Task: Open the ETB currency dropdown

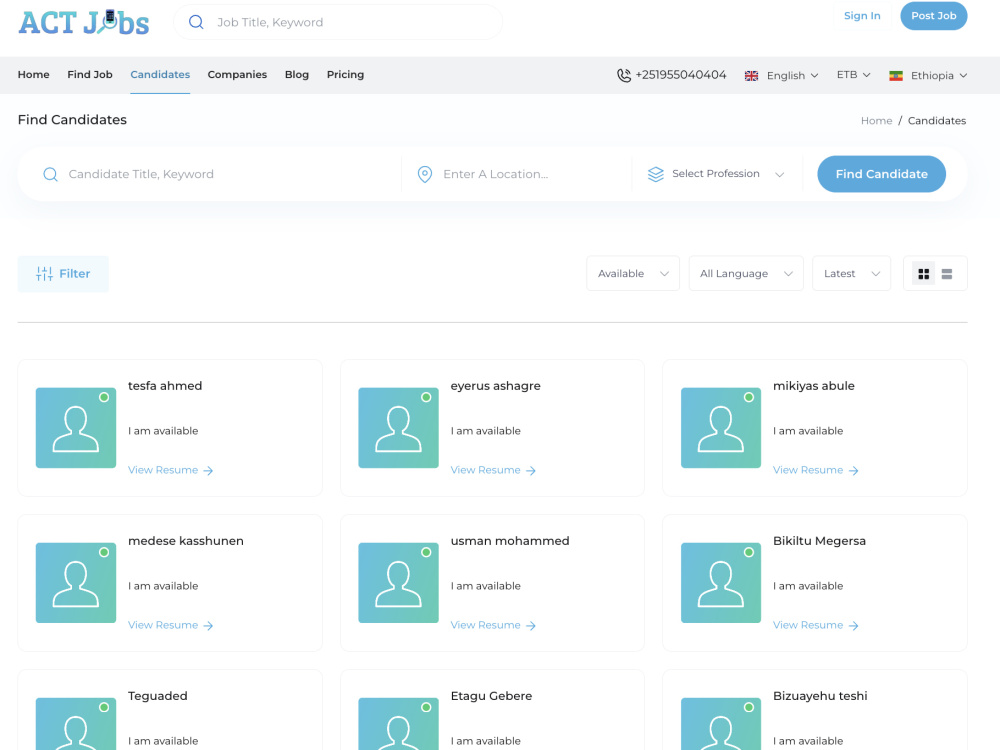Action: 853,75
